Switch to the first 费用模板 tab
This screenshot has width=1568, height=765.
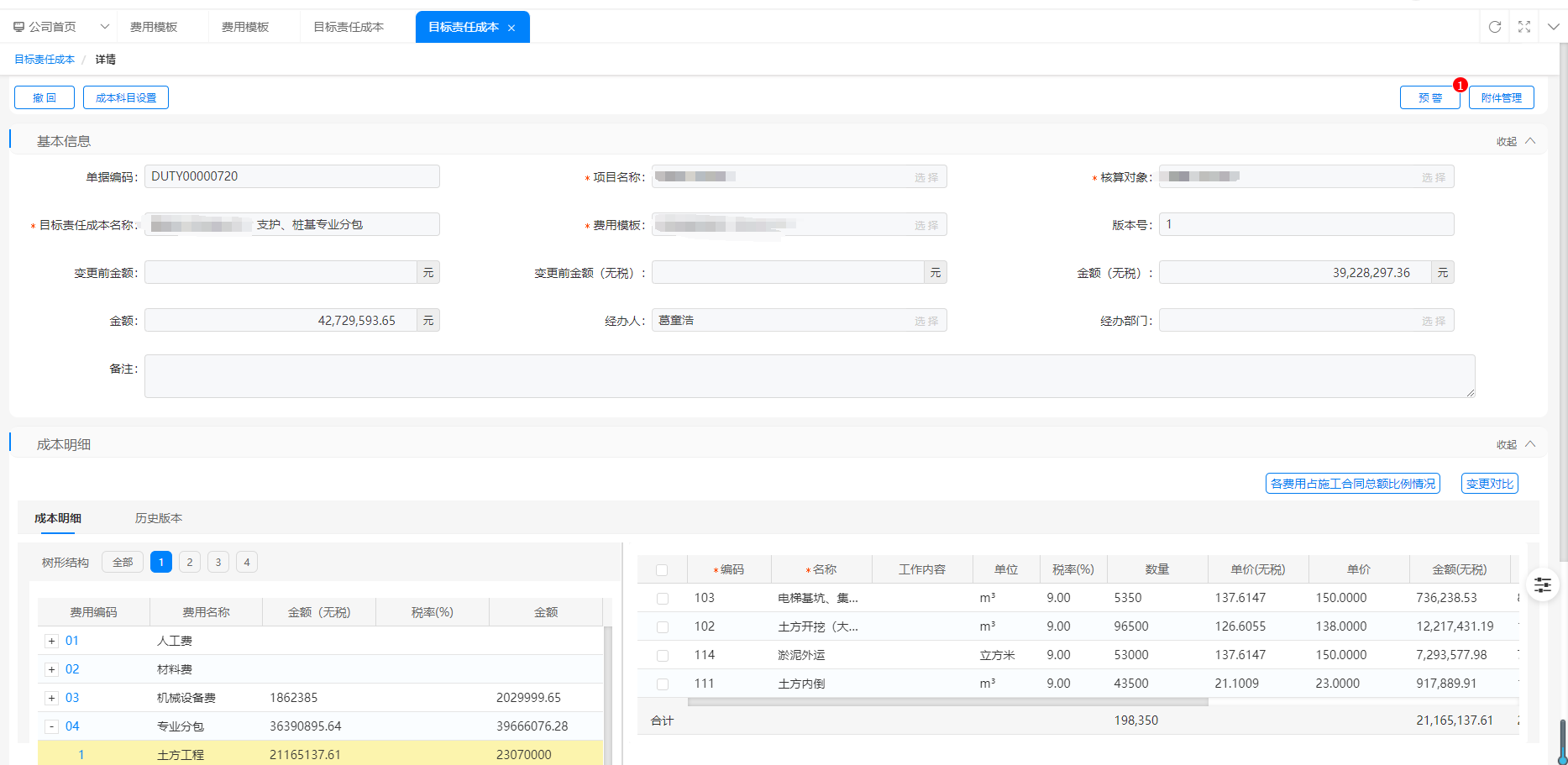(x=154, y=27)
